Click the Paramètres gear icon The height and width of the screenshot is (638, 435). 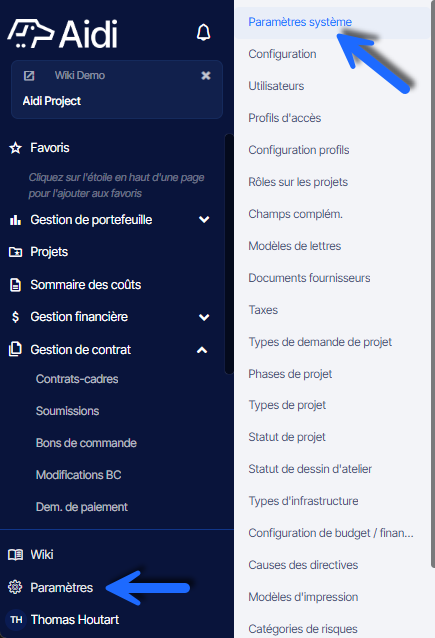tap(15, 587)
